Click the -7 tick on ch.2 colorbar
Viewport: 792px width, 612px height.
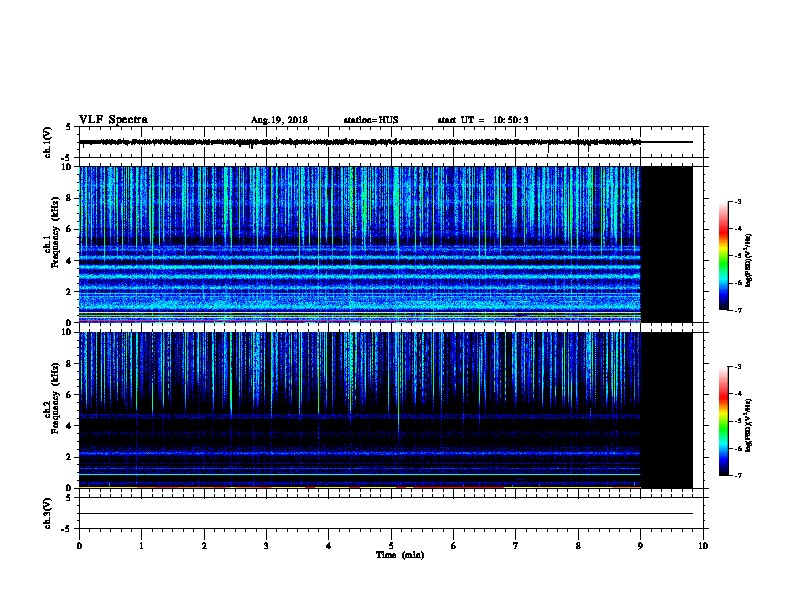pyautogui.click(x=737, y=475)
